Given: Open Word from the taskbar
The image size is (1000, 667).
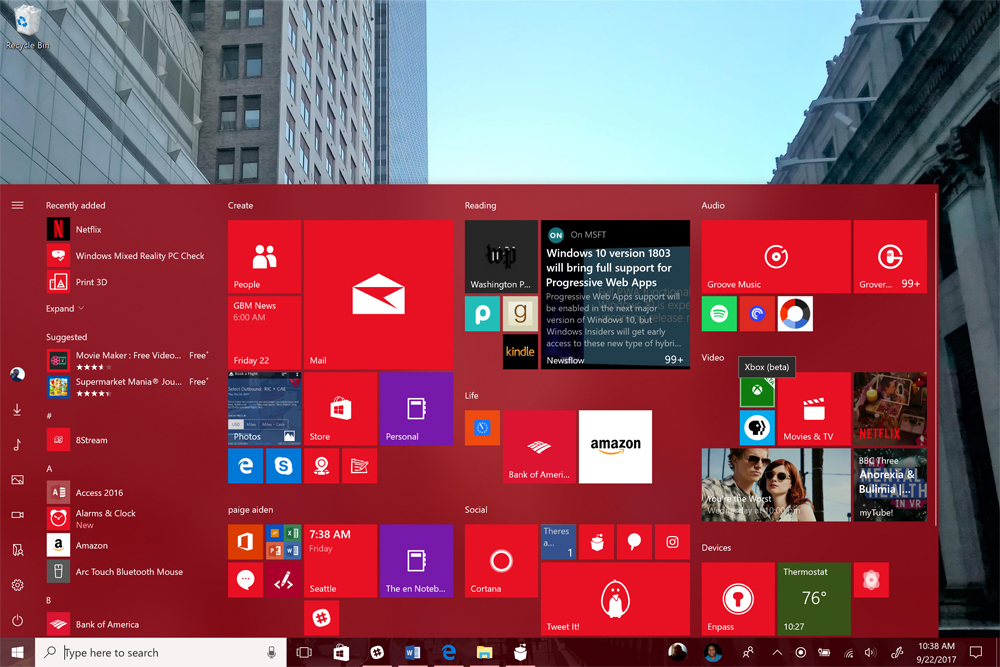Looking at the screenshot, I should (x=413, y=652).
